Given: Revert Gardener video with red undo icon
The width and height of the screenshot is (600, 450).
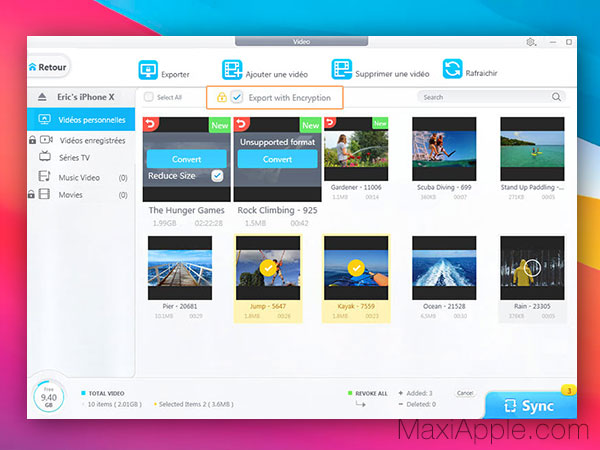Looking at the screenshot, I should coord(330,122).
